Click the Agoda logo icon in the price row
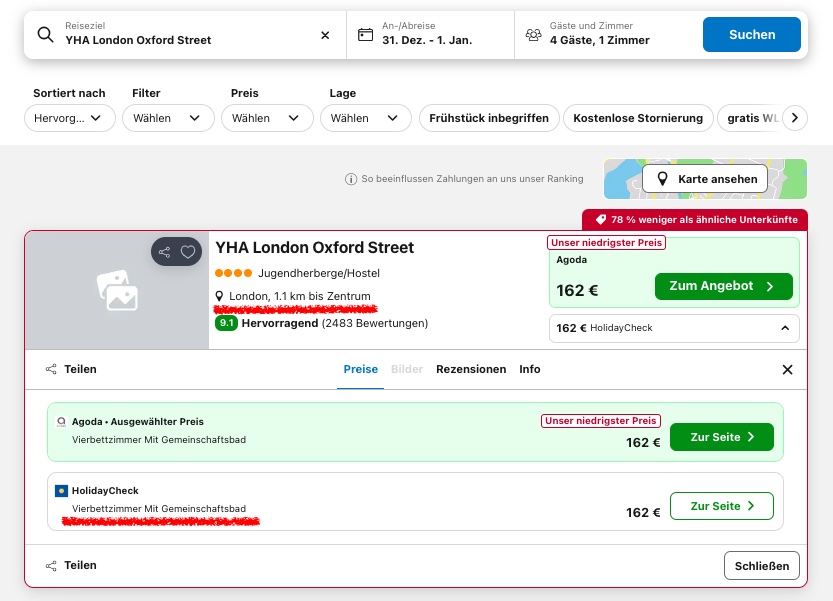The height and width of the screenshot is (601, 833). point(61,422)
